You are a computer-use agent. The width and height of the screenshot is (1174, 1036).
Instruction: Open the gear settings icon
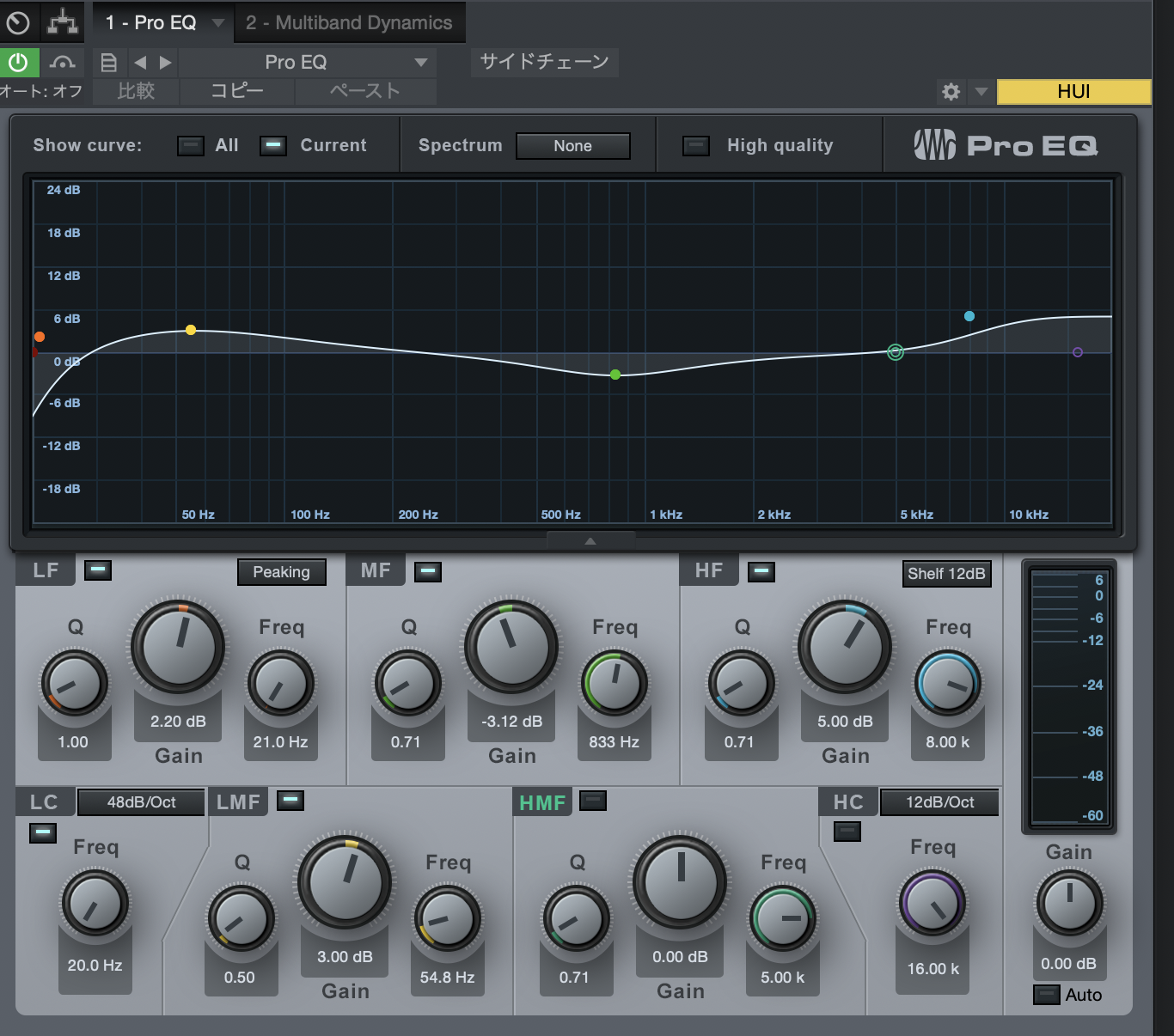[x=951, y=91]
